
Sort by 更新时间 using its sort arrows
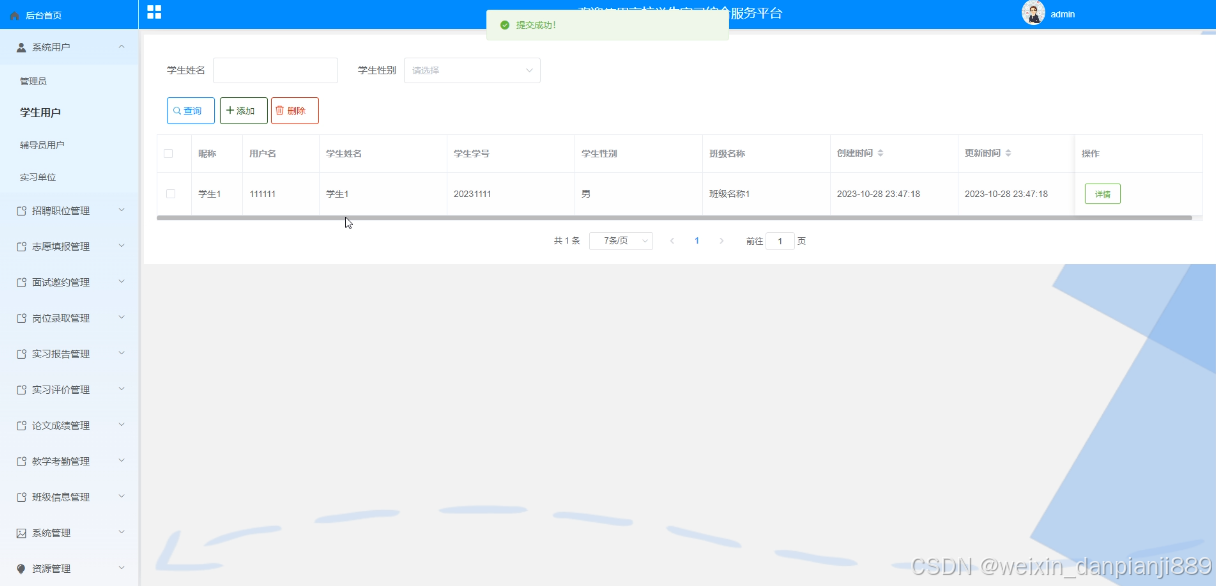pos(1008,153)
